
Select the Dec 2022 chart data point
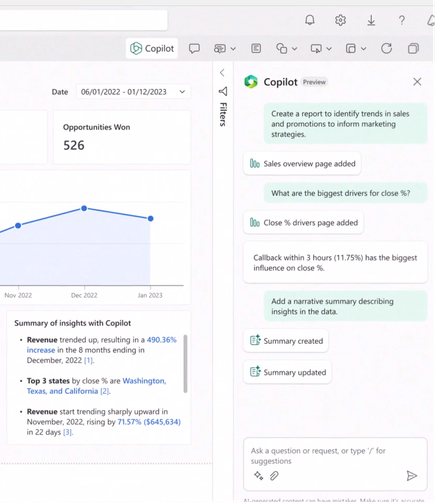(x=84, y=208)
